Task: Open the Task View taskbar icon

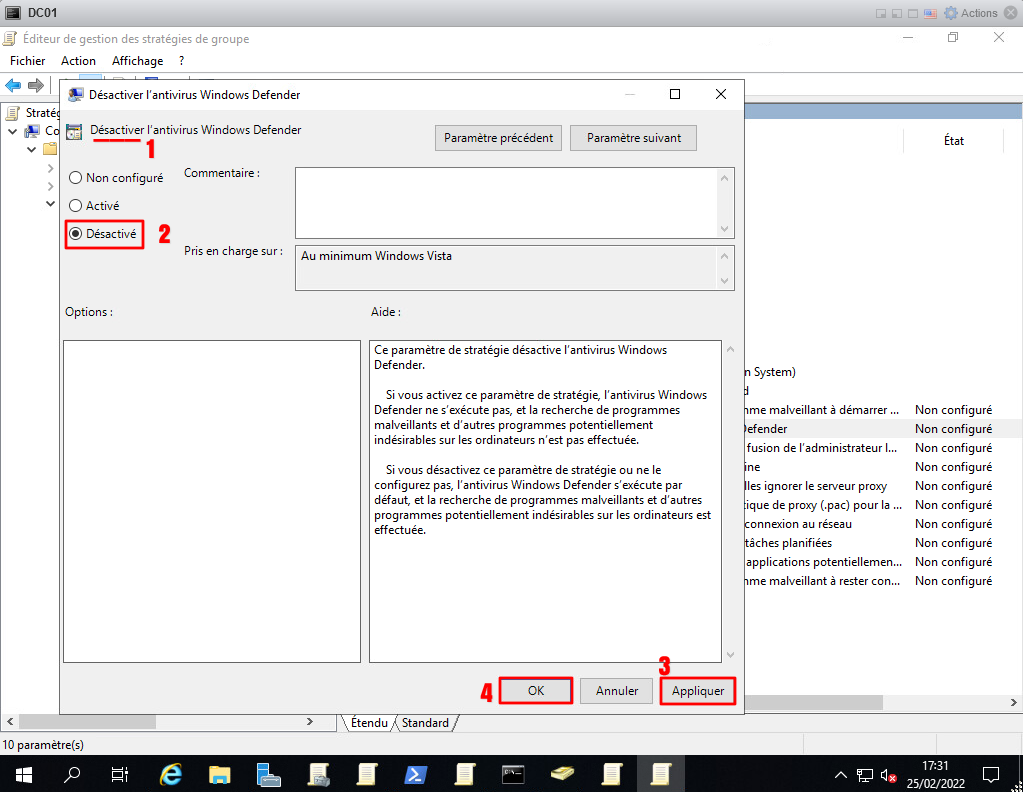Action: [x=120, y=774]
